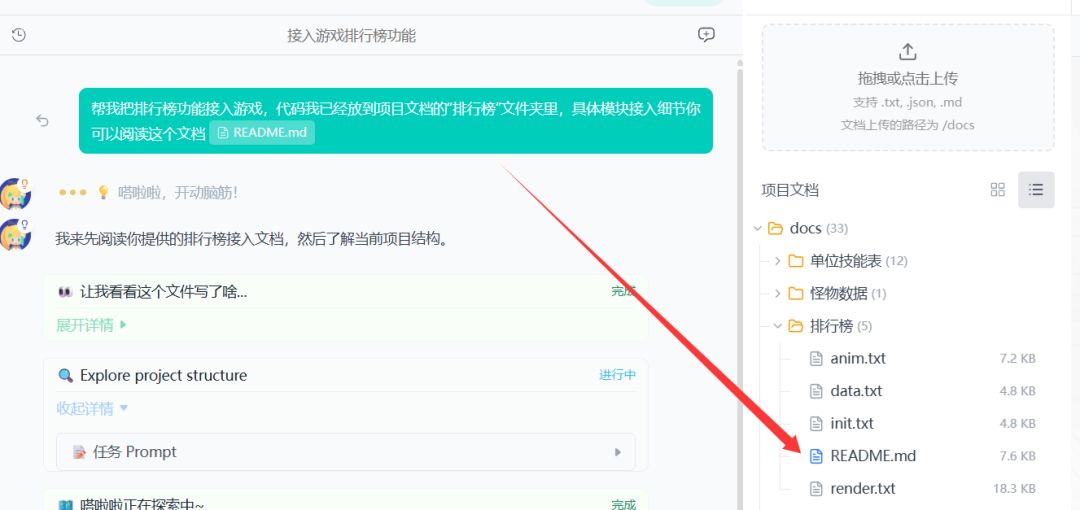The image size is (1080, 510).
Task: Click the 嗒啦啦正在探索中 step title
Action: pyautogui.click(x=142, y=505)
